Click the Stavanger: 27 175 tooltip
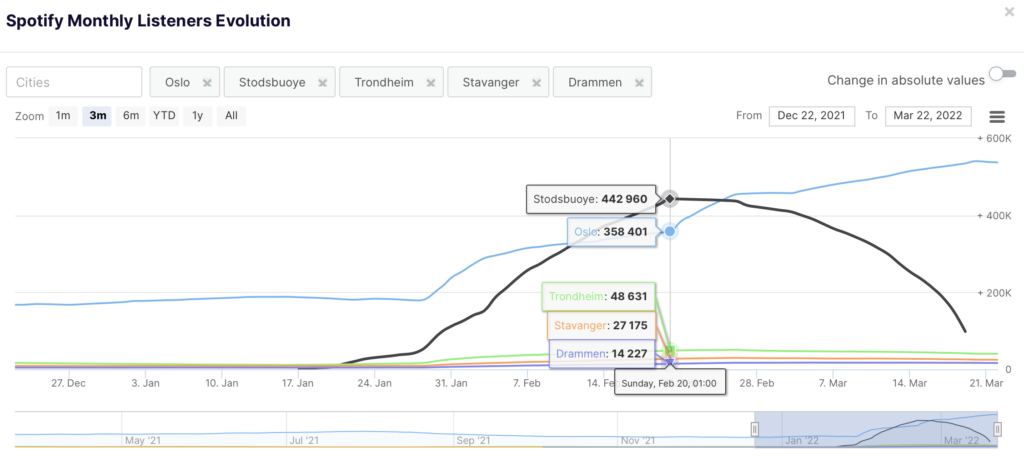1024x463 pixels. [x=601, y=325]
